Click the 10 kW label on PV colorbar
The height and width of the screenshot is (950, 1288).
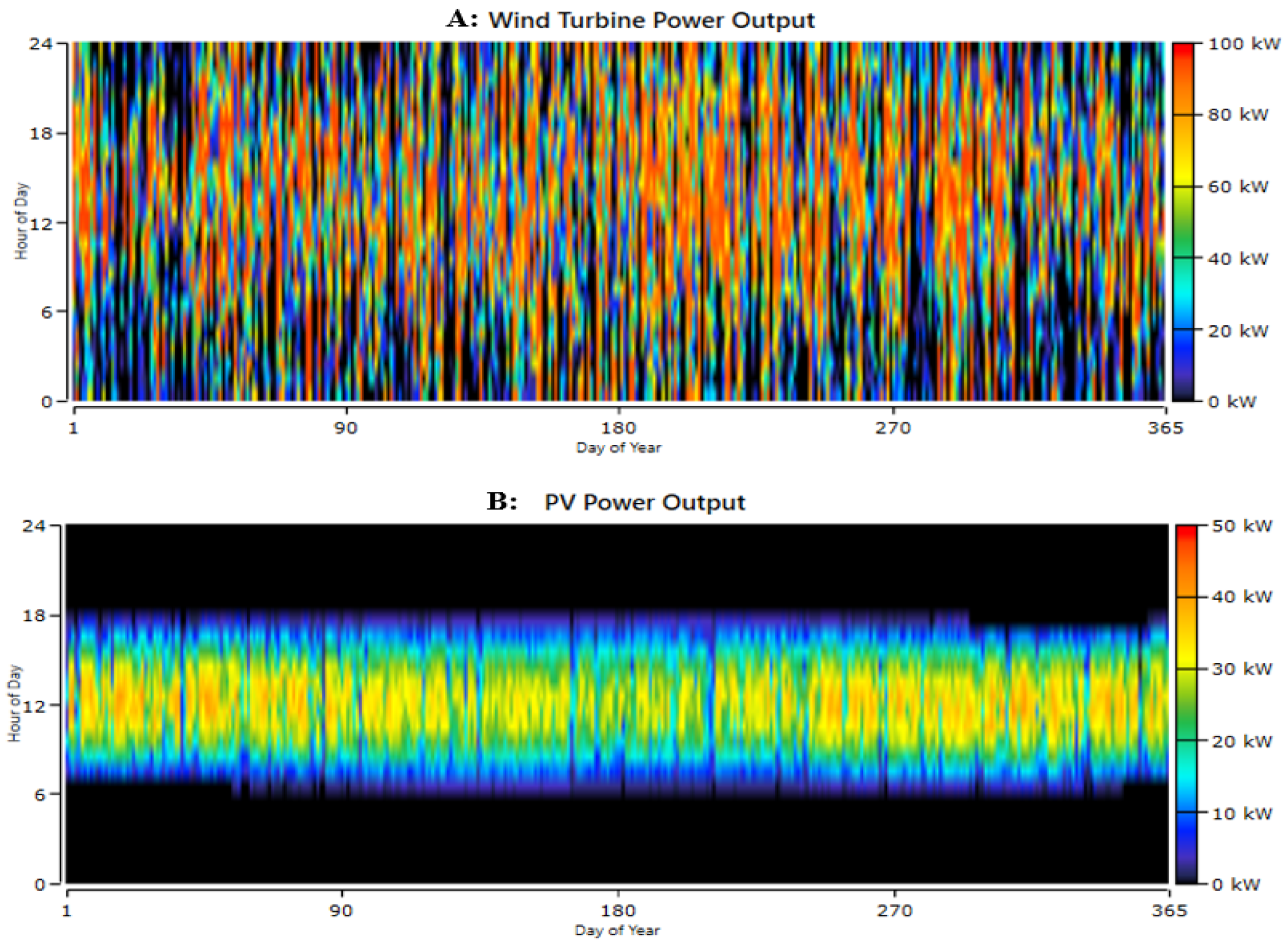[x=1241, y=813]
